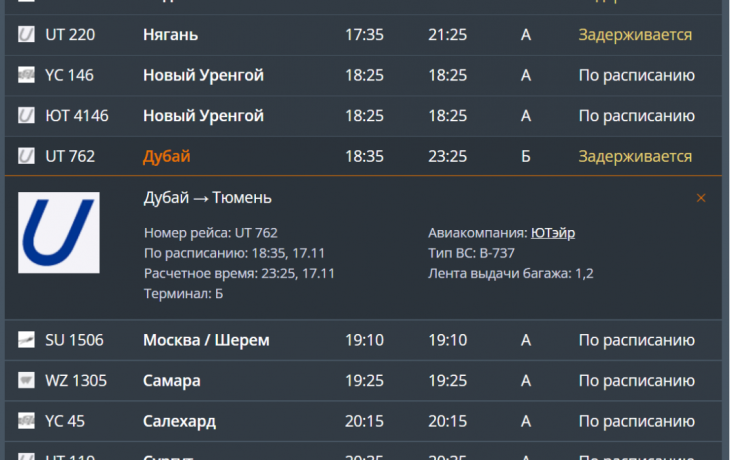Click the По расписанию status for SU 1506

coord(636,340)
